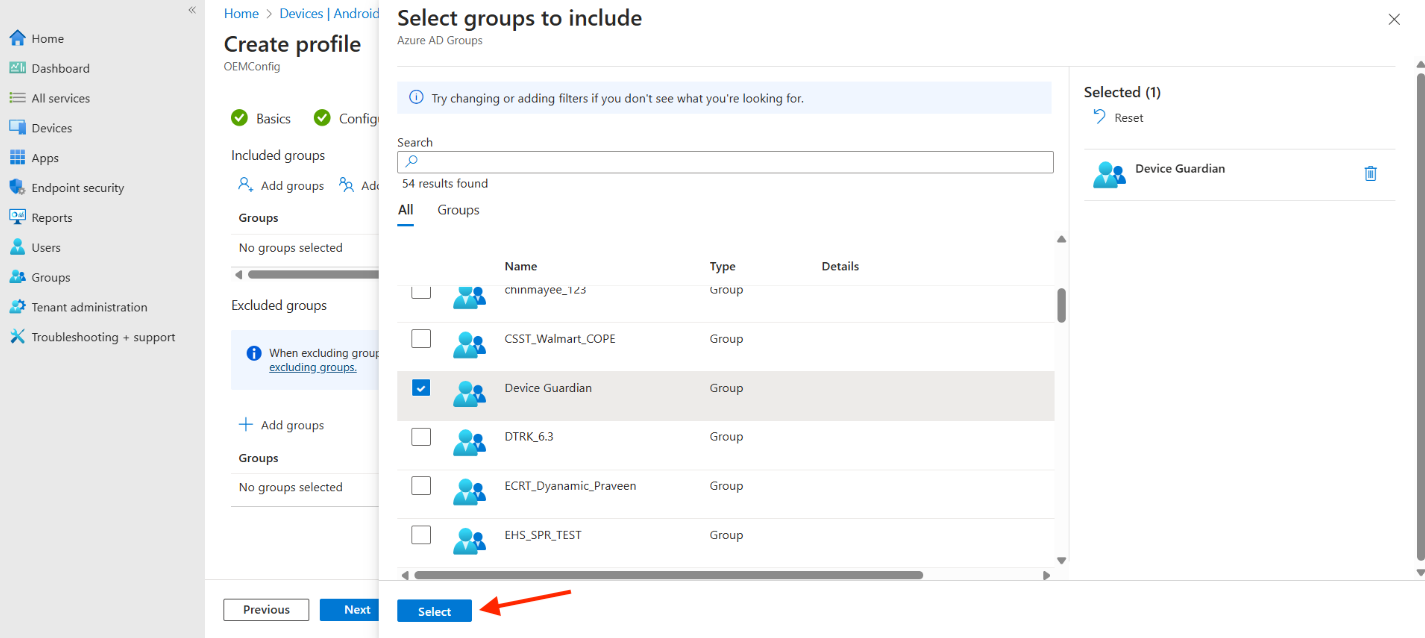Click the Reports icon in sidebar
1425x638 pixels.
pos(17,218)
